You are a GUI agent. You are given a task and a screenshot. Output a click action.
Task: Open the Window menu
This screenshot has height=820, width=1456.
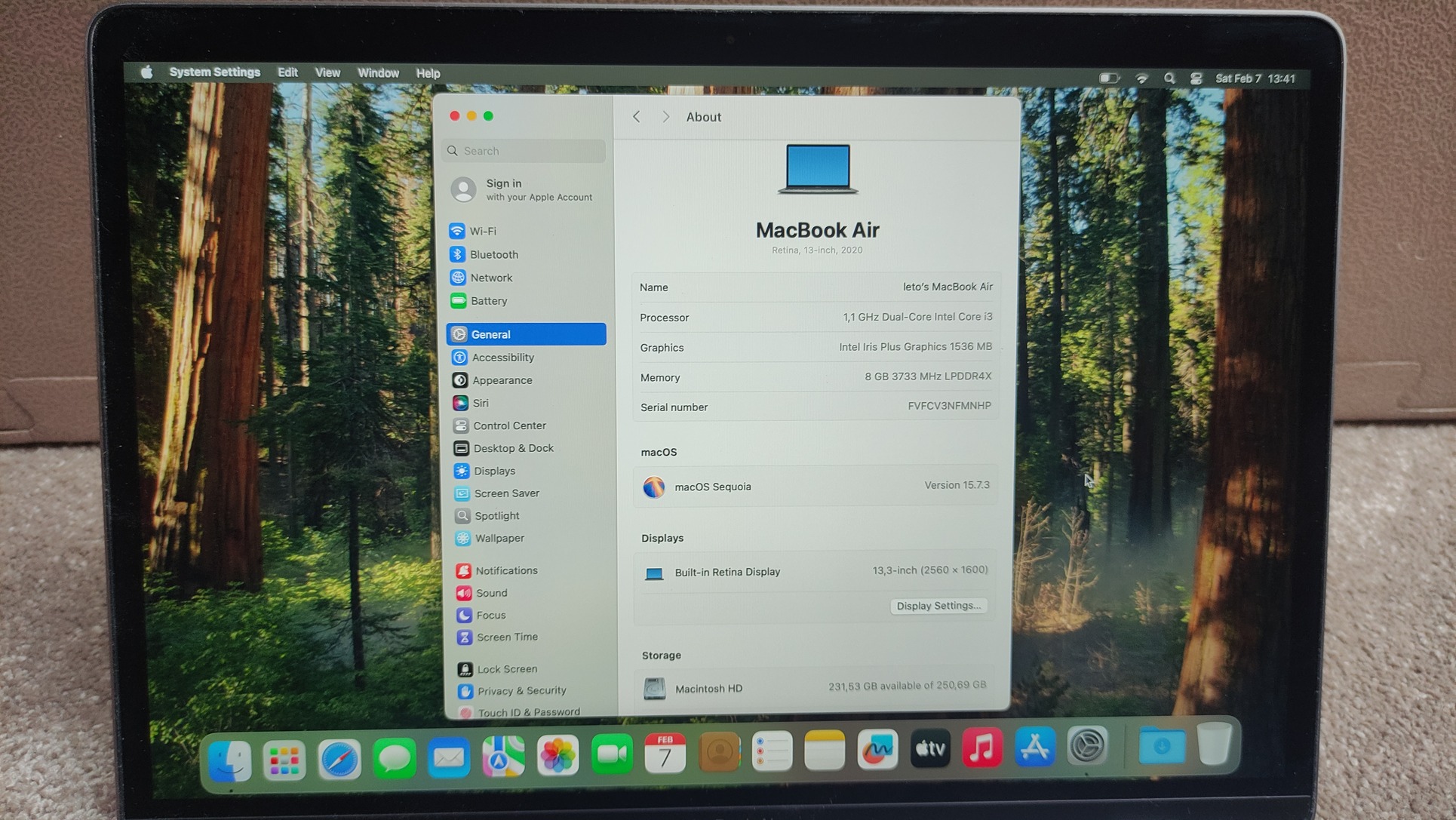(x=378, y=73)
